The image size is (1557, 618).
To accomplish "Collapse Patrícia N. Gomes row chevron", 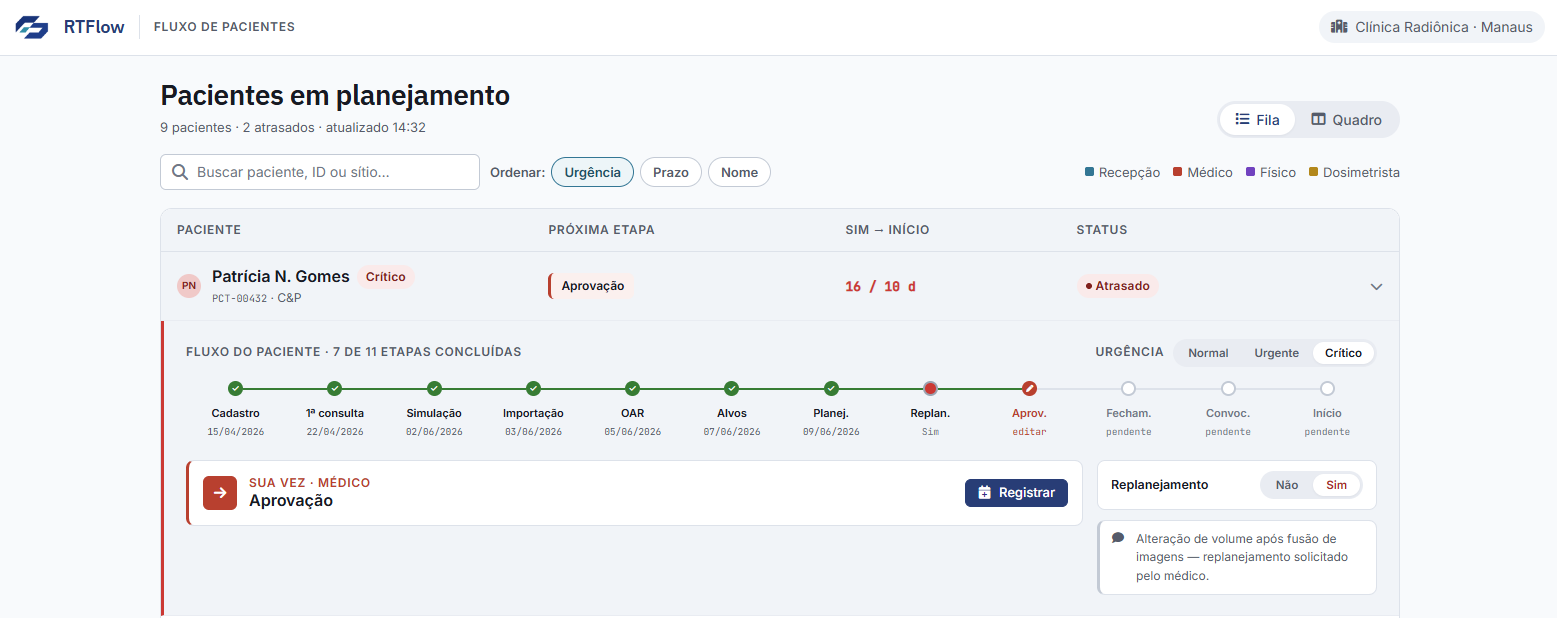I will [x=1376, y=286].
